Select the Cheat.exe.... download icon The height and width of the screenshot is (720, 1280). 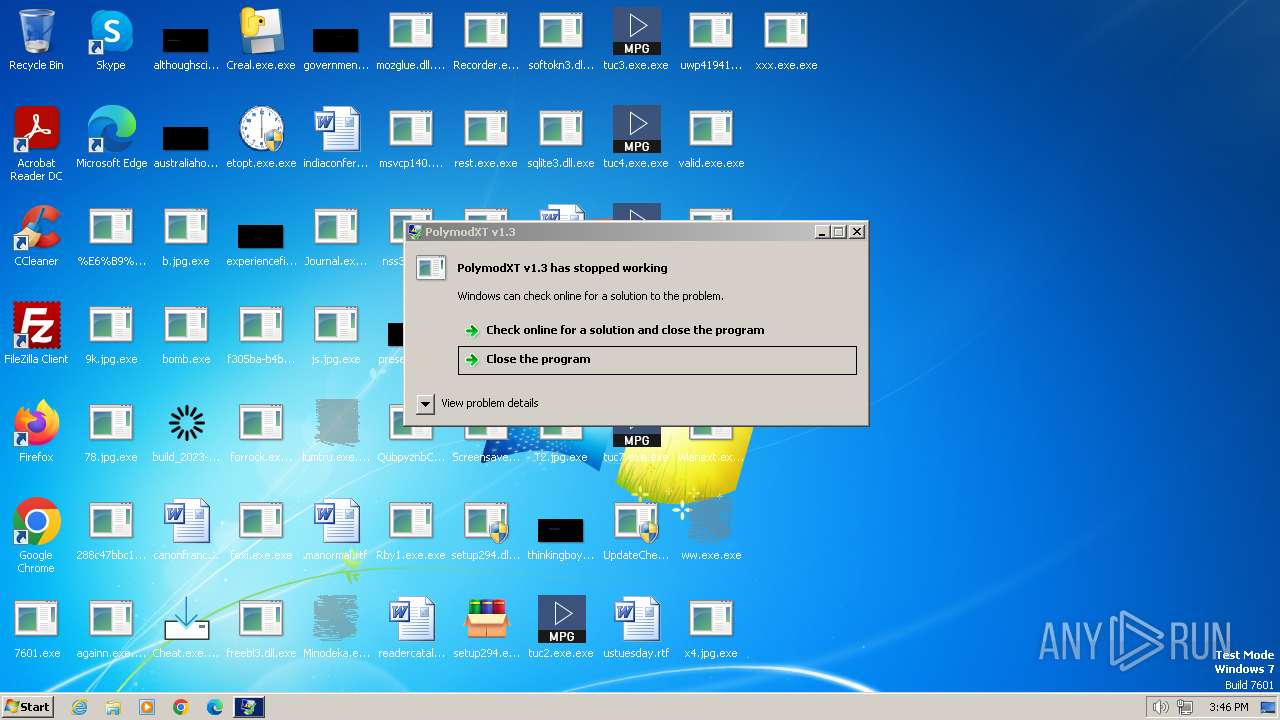click(186, 628)
